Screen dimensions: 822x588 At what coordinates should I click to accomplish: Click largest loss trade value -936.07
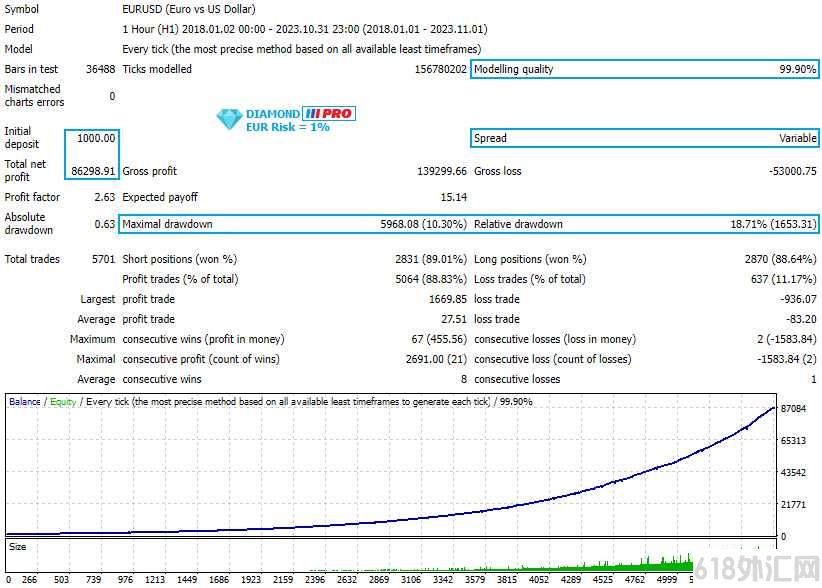coord(798,299)
